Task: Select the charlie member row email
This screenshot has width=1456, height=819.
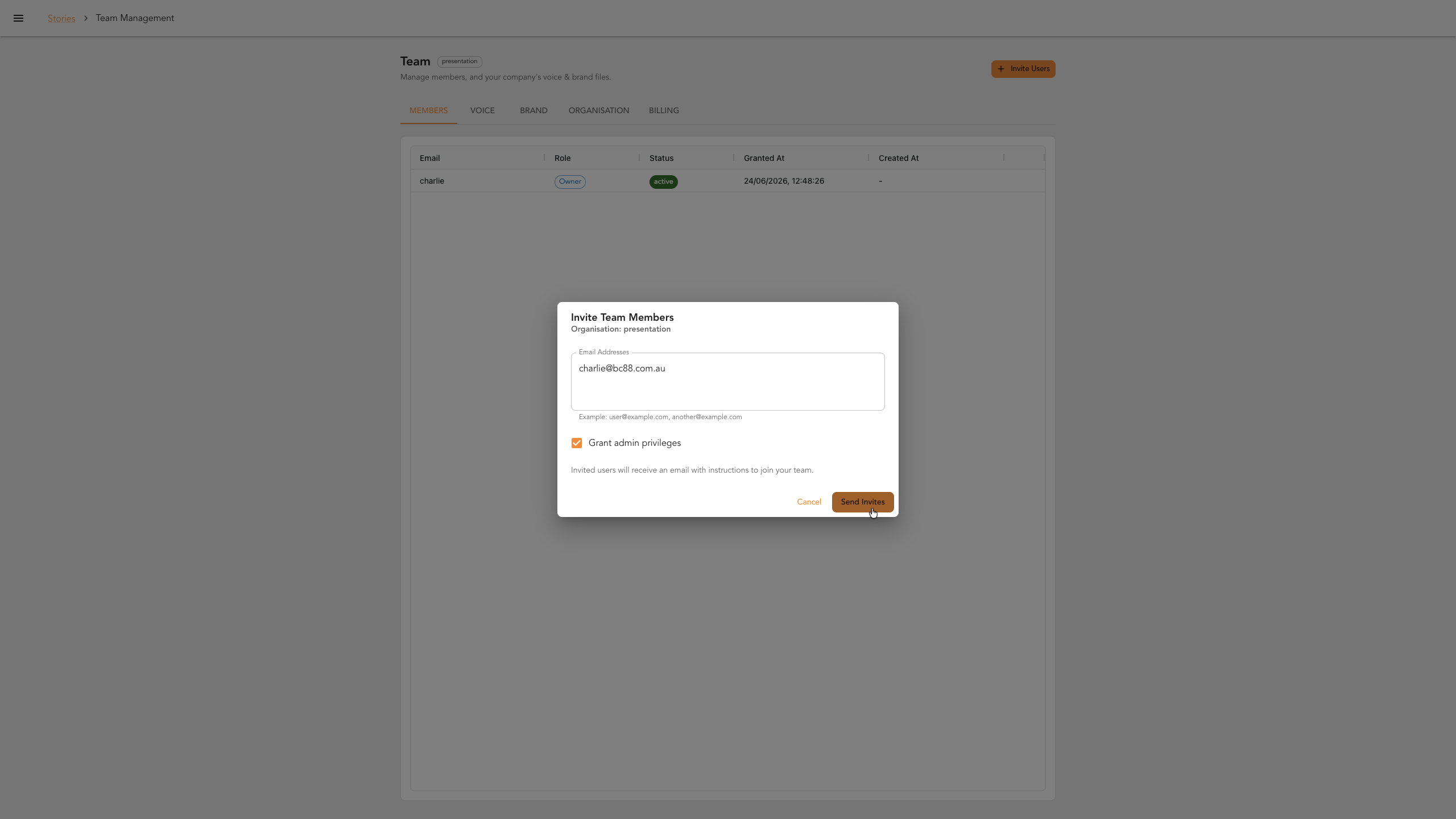Action: tap(432, 181)
